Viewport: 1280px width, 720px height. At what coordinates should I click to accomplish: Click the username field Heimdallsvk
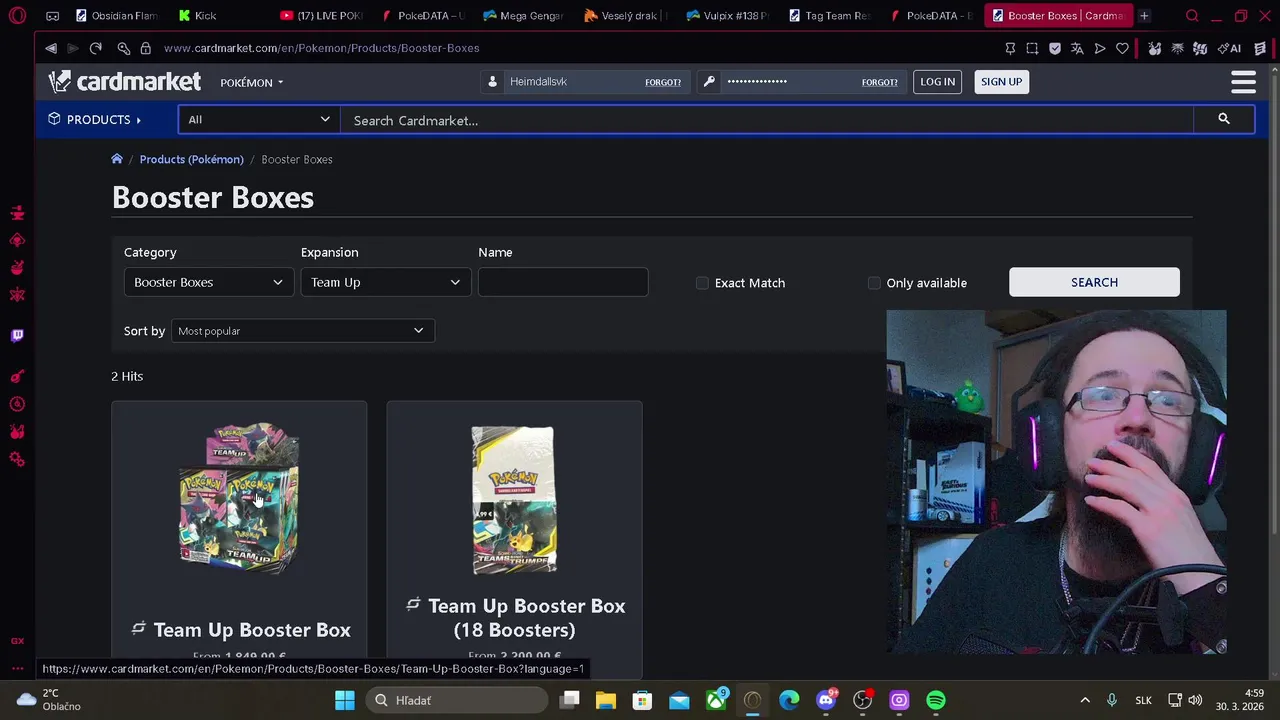click(x=573, y=82)
